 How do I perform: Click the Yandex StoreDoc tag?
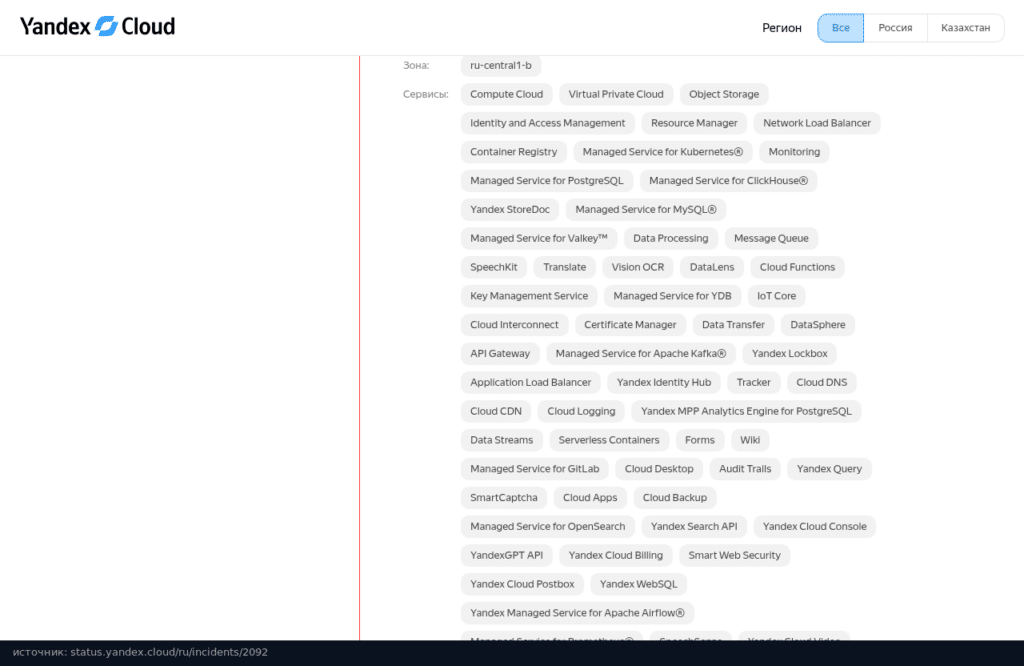tap(510, 209)
